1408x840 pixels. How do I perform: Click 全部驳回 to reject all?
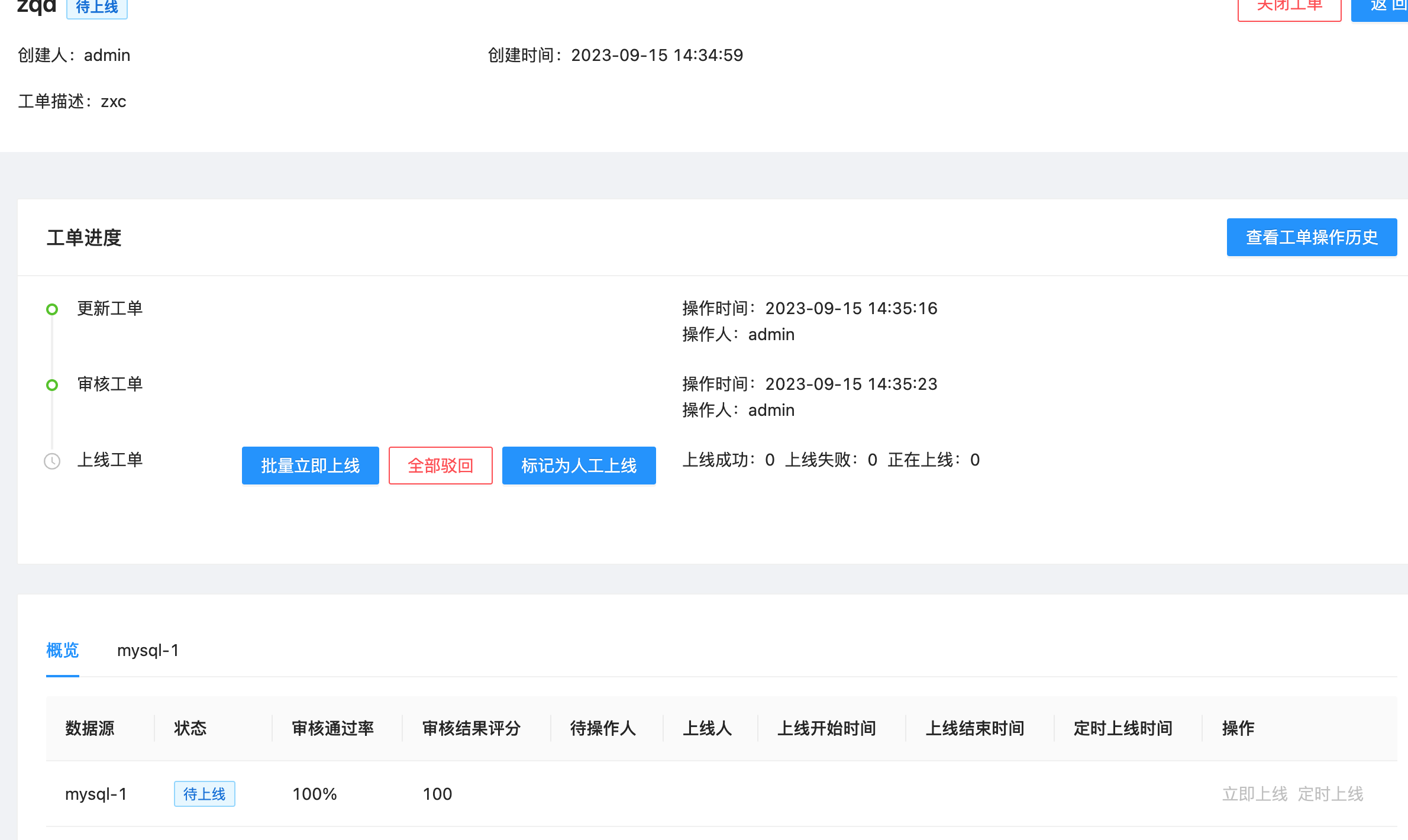pos(440,466)
